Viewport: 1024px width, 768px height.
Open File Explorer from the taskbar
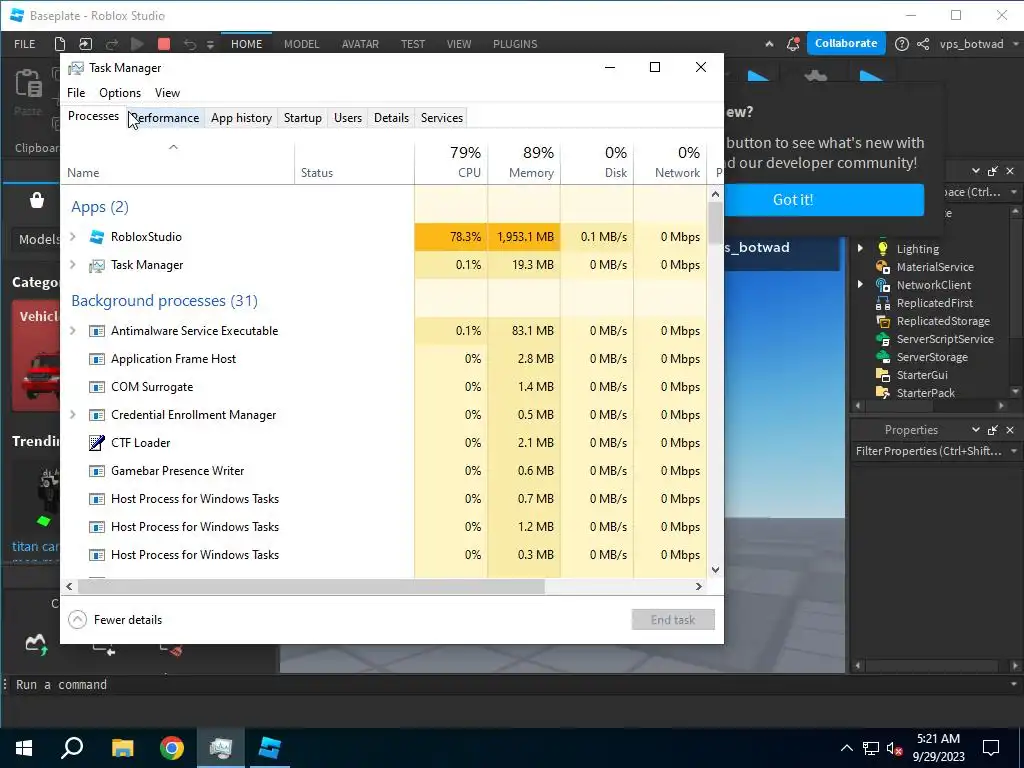pos(122,748)
